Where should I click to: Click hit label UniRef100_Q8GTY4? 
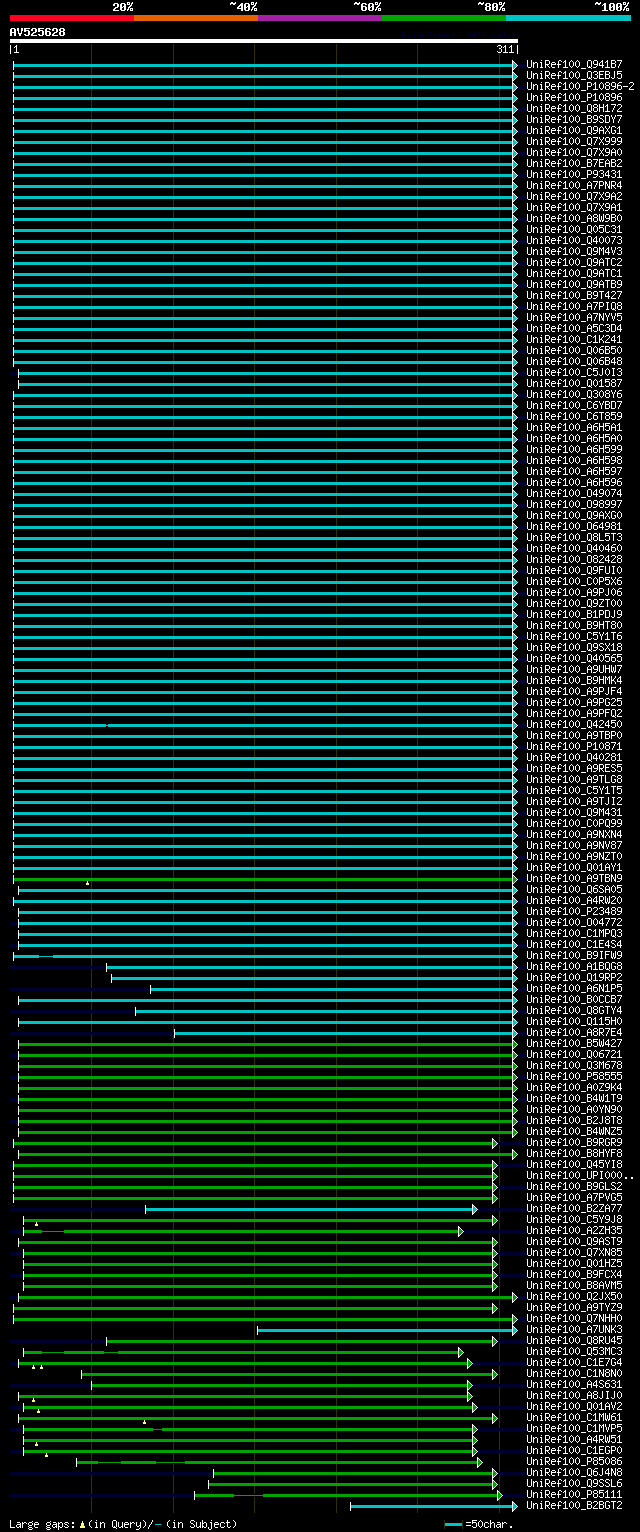coord(574,1010)
